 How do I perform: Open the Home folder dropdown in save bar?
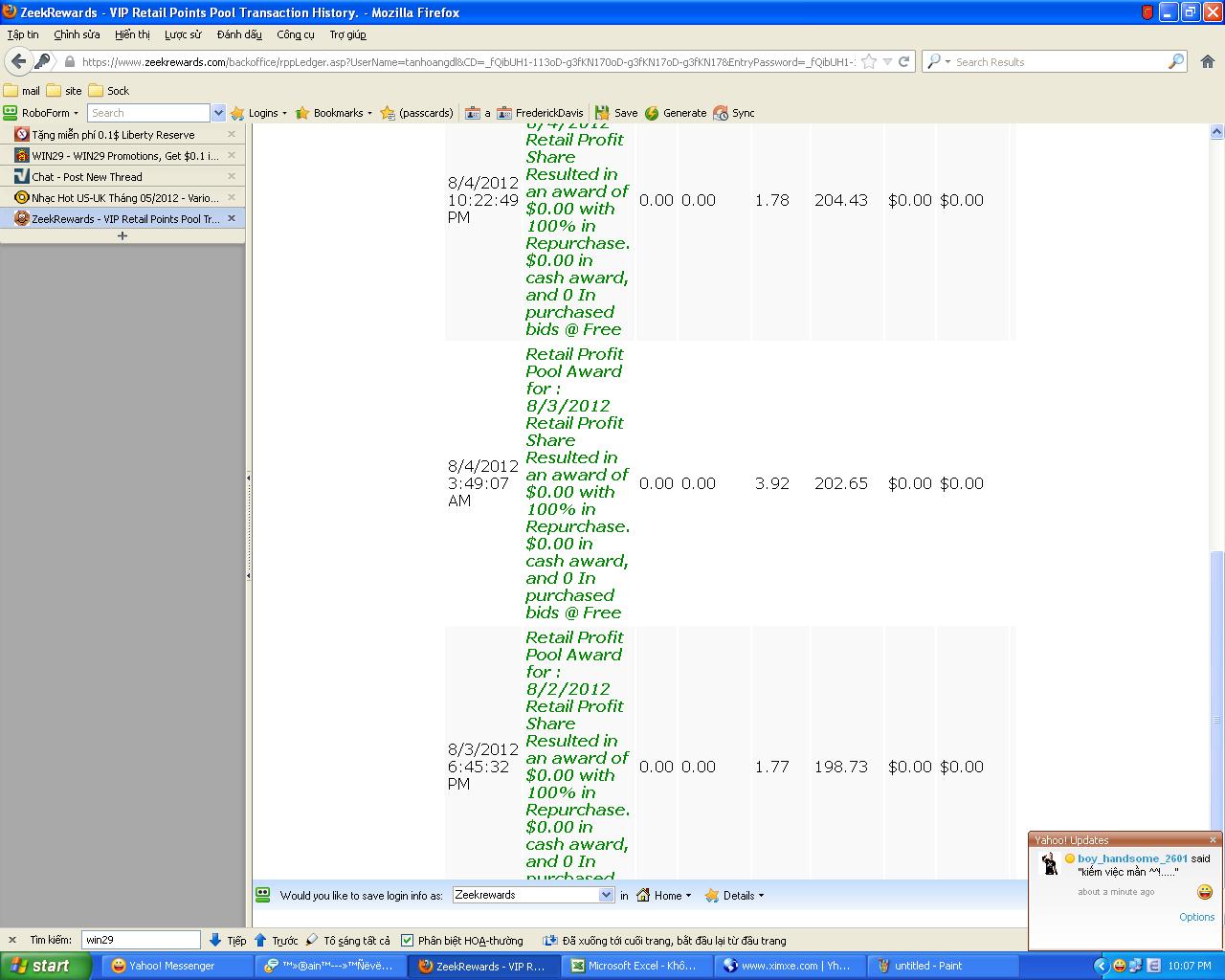[663, 896]
